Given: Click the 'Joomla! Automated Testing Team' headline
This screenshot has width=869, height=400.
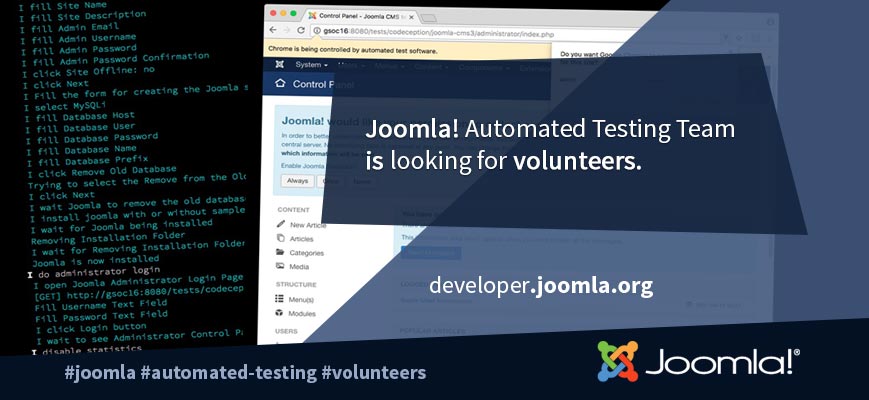Looking at the screenshot, I should point(550,129).
